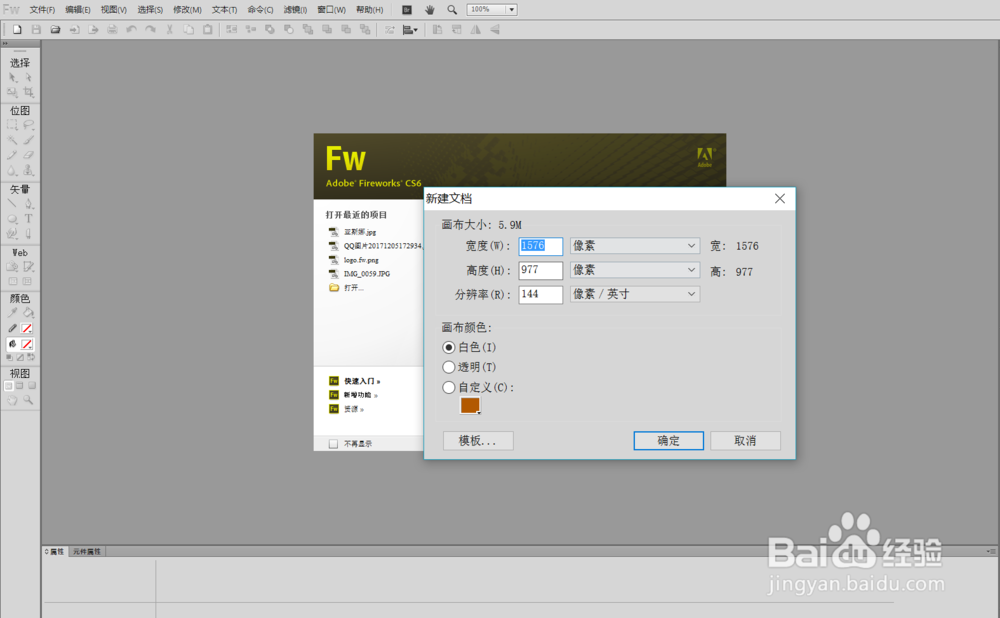Viewport: 1000px width, 618px height.
Task: Select the Zoom magnifier in the menu bar
Action: (x=452, y=10)
